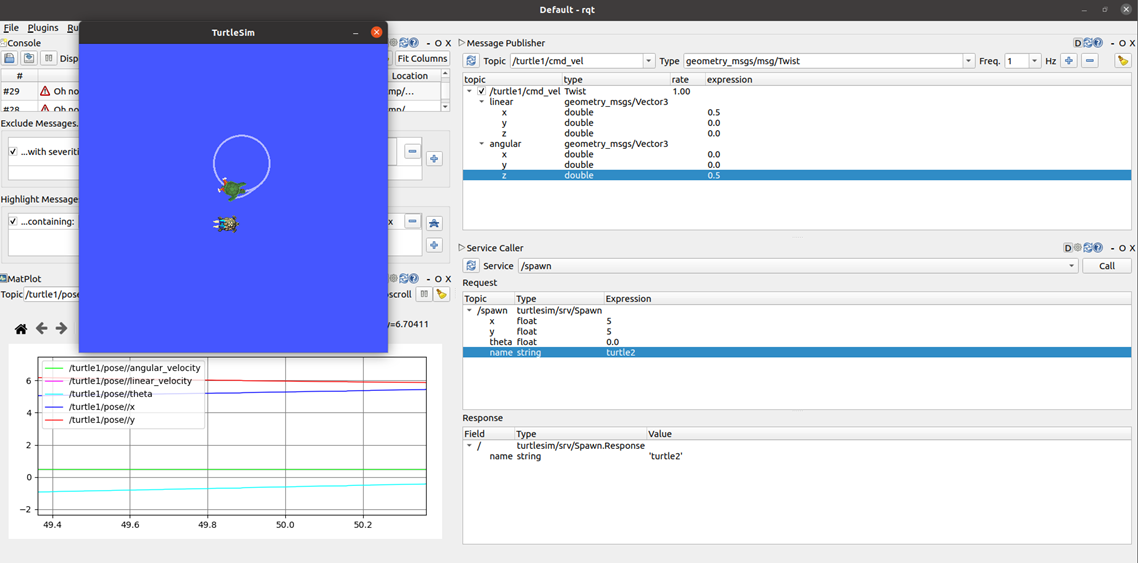Open the Freq. dropdown
This screenshot has height=563, width=1138.
click(x=1034, y=61)
